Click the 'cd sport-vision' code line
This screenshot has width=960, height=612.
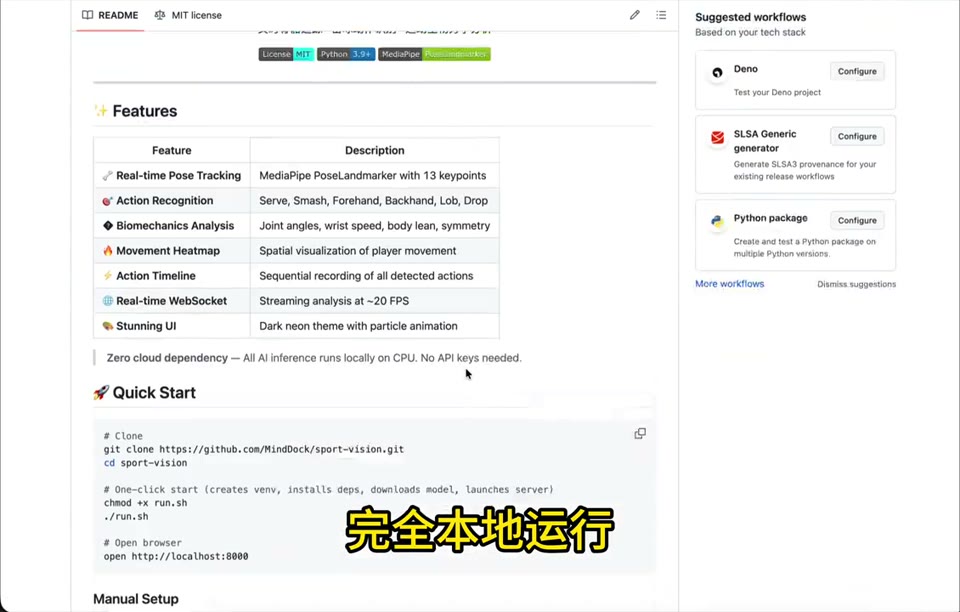pos(145,463)
